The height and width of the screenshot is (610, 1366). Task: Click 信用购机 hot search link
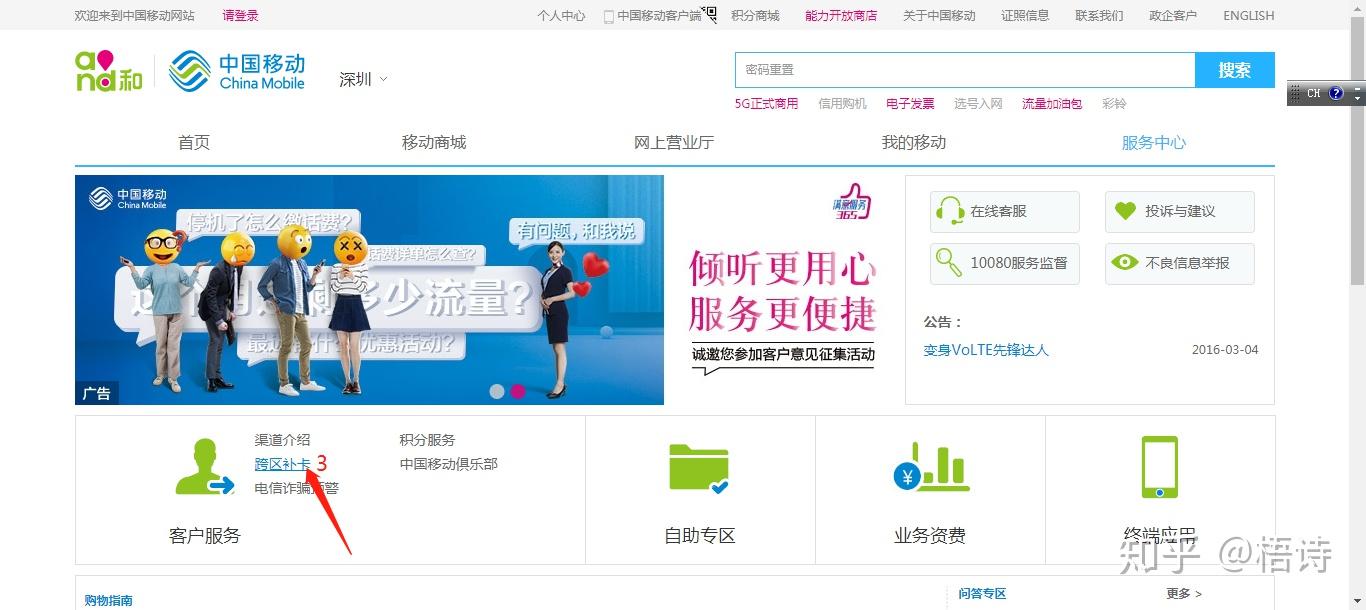842,103
